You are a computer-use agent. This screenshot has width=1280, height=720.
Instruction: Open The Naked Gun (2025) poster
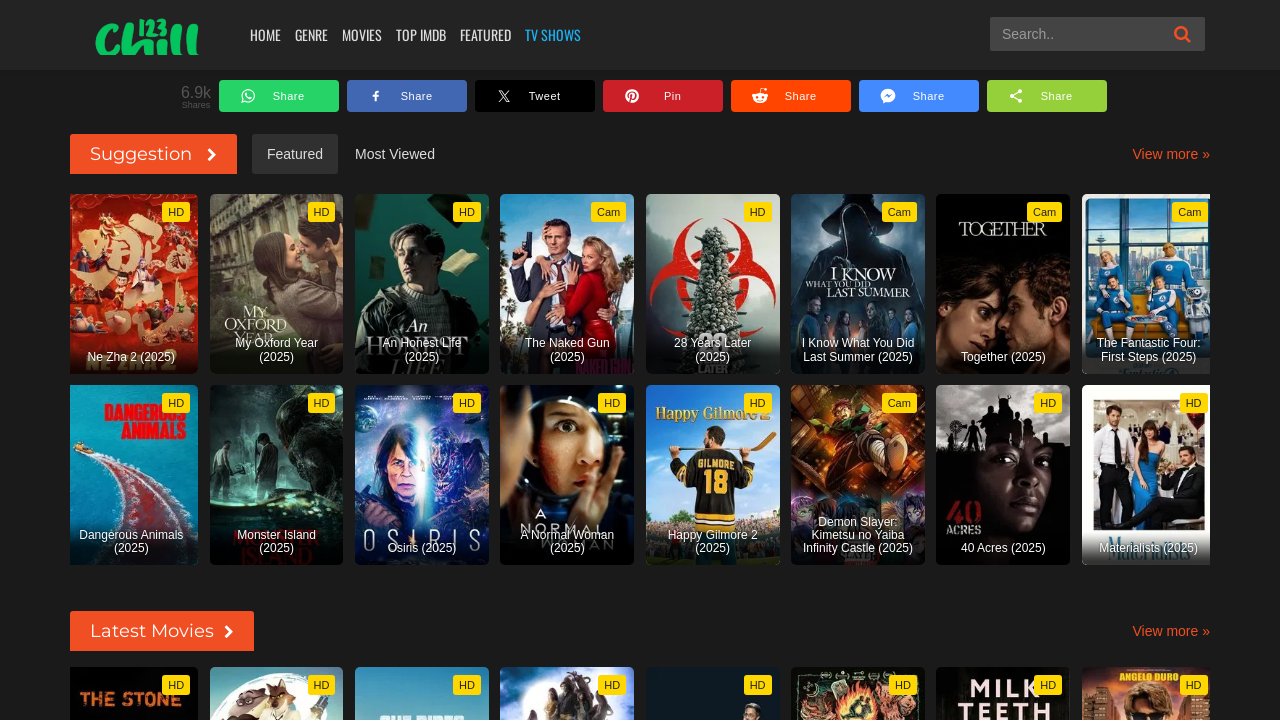(567, 284)
